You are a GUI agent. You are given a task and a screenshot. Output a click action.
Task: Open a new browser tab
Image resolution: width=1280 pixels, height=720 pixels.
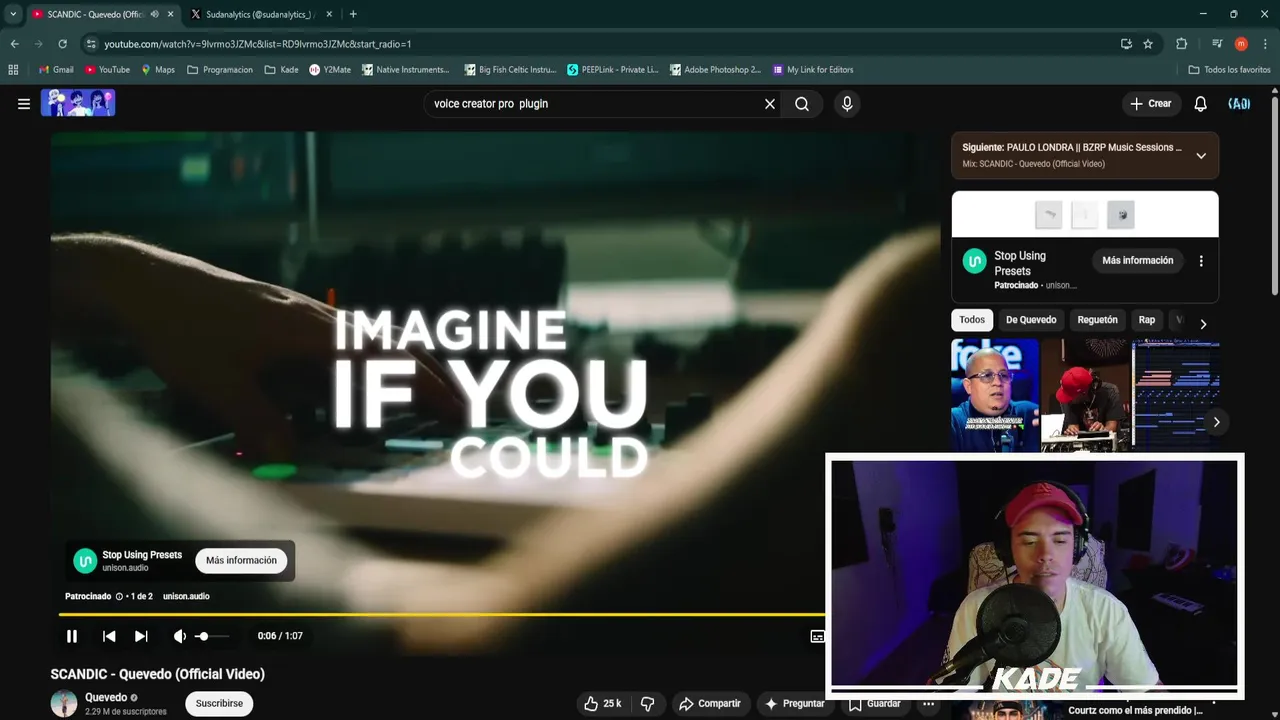tap(353, 14)
